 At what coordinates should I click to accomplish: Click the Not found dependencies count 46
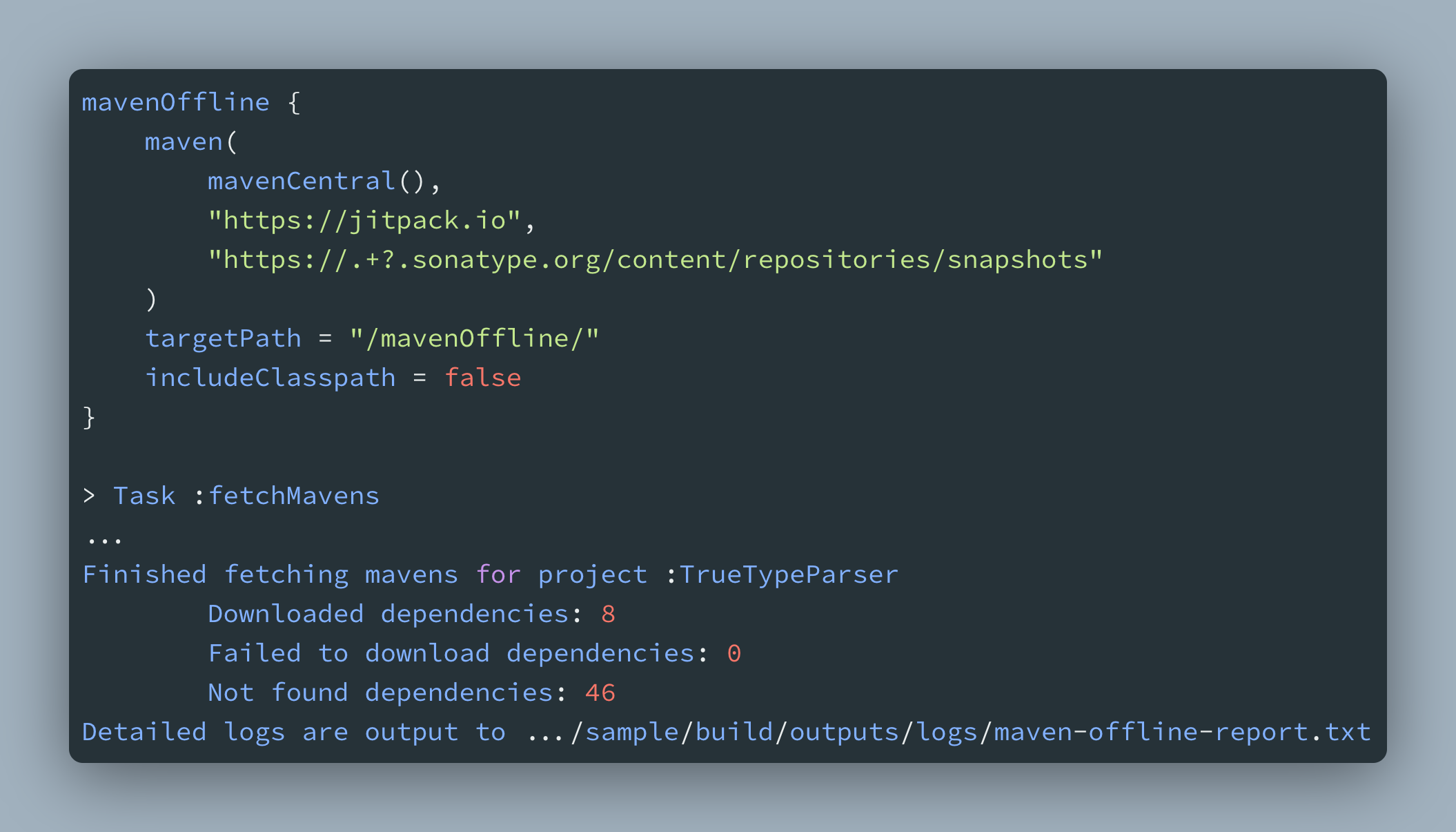[x=600, y=693]
